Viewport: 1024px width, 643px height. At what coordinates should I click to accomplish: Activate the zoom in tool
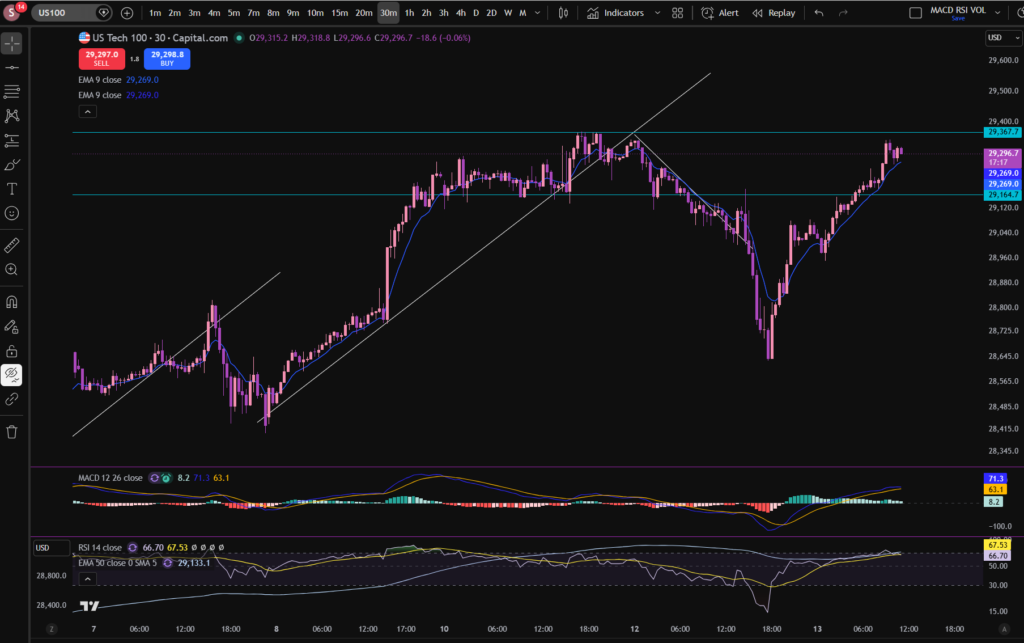tap(12, 270)
